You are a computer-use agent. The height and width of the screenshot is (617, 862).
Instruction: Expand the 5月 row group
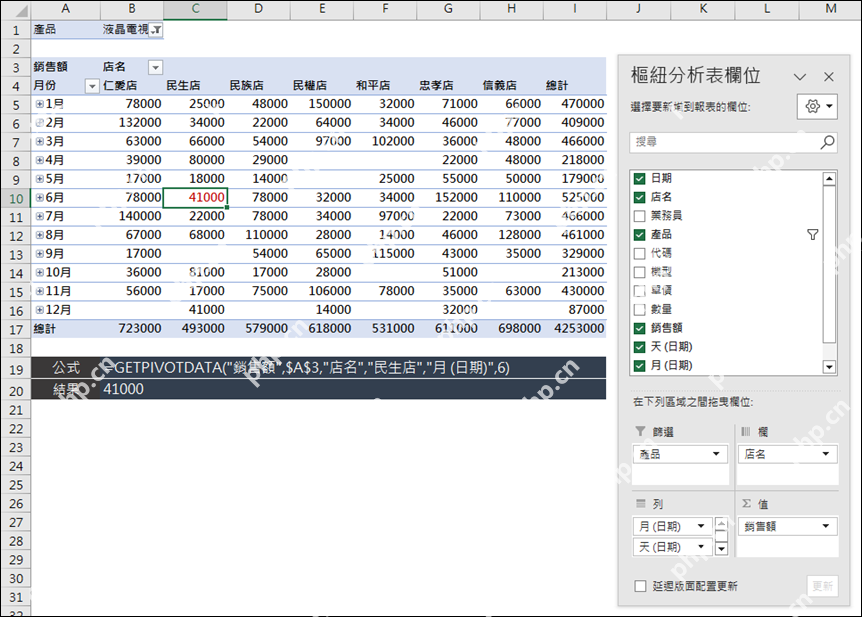[39, 179]
